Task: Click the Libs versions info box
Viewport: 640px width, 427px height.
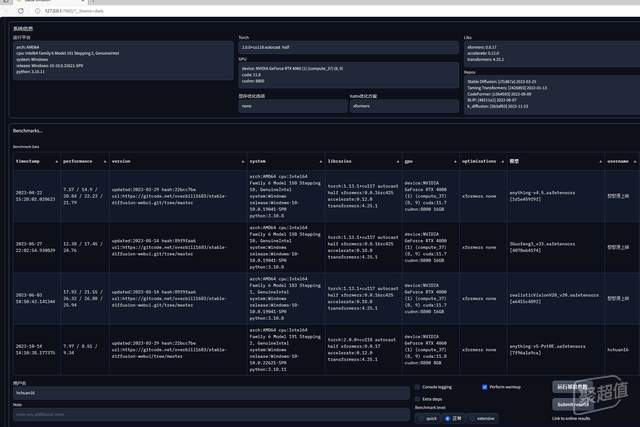Action: click(x=552, y=53)
